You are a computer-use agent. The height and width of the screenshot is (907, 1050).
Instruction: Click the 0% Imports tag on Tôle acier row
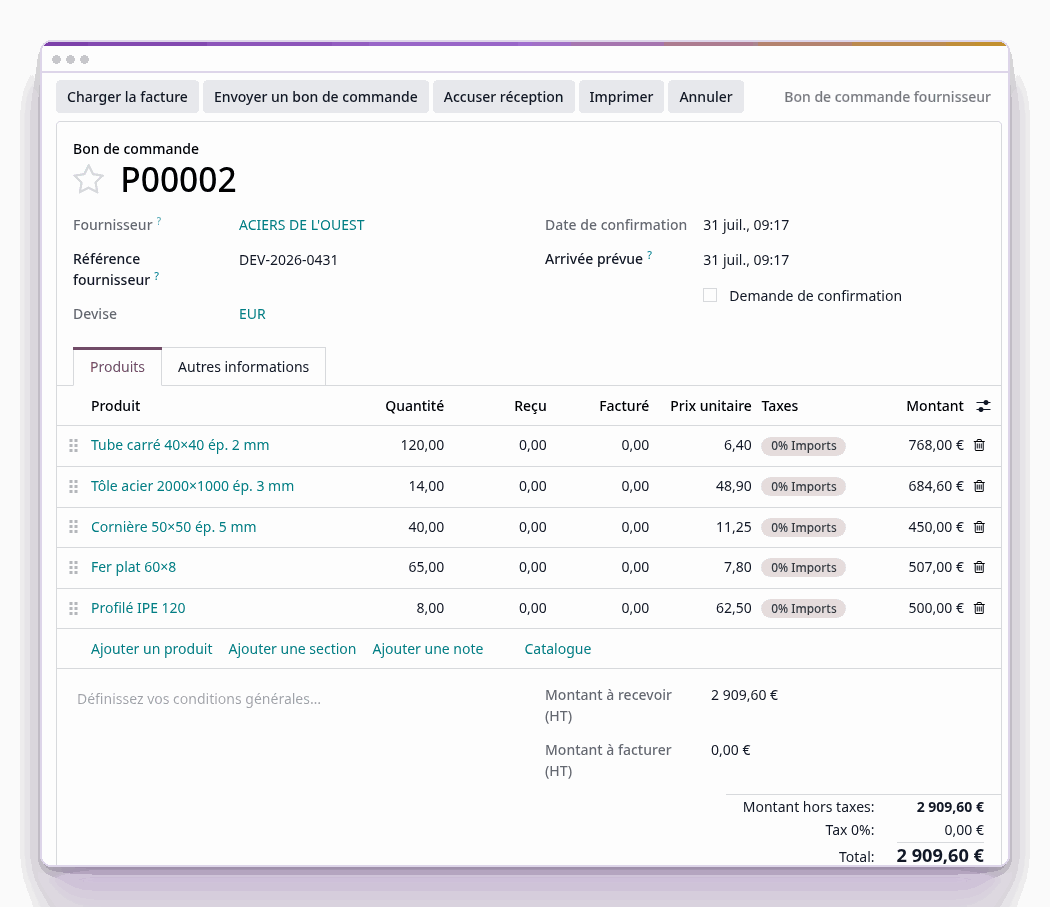point(804,487)
